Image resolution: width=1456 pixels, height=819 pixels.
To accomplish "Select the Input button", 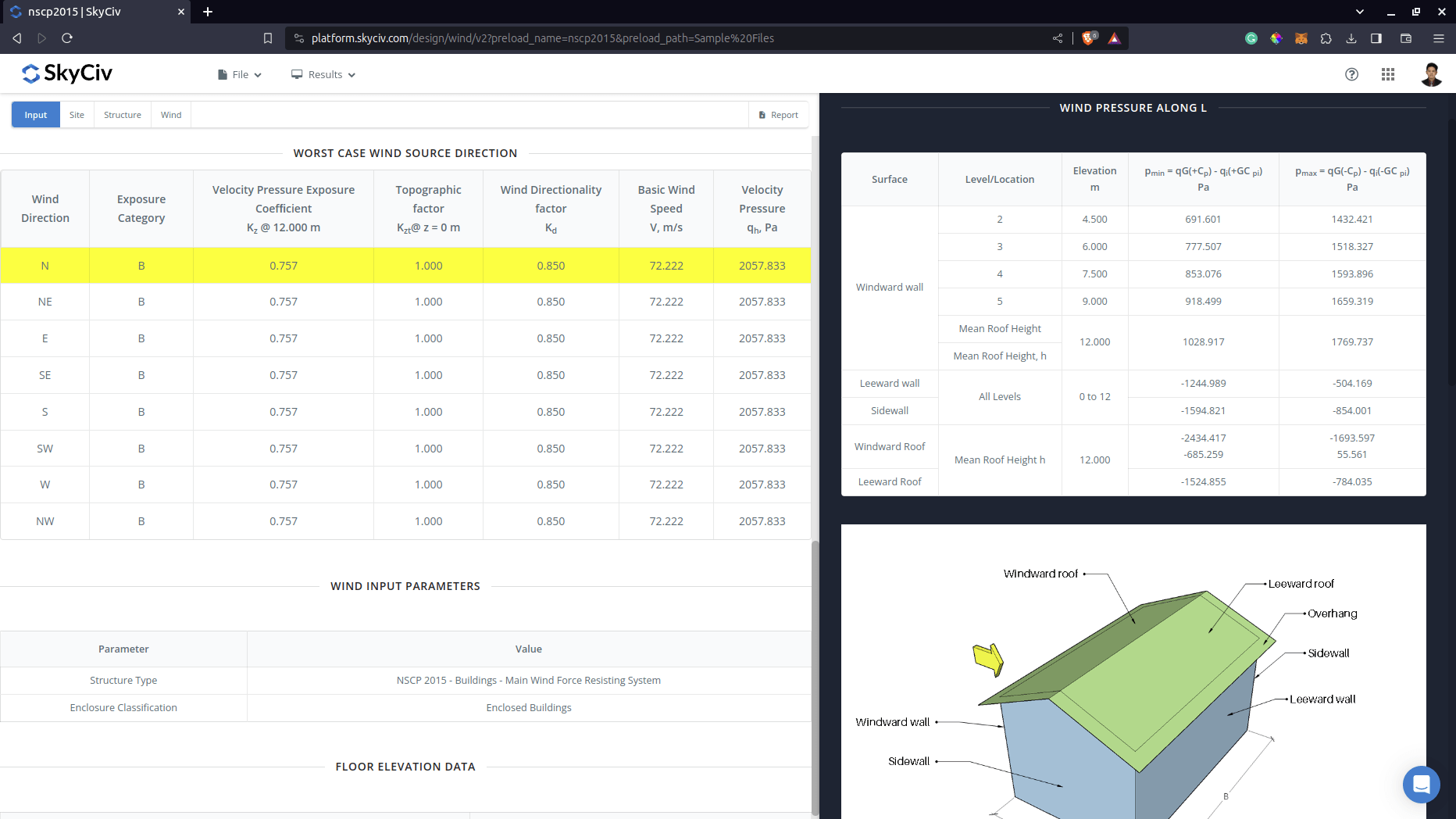I will (36, 115).
